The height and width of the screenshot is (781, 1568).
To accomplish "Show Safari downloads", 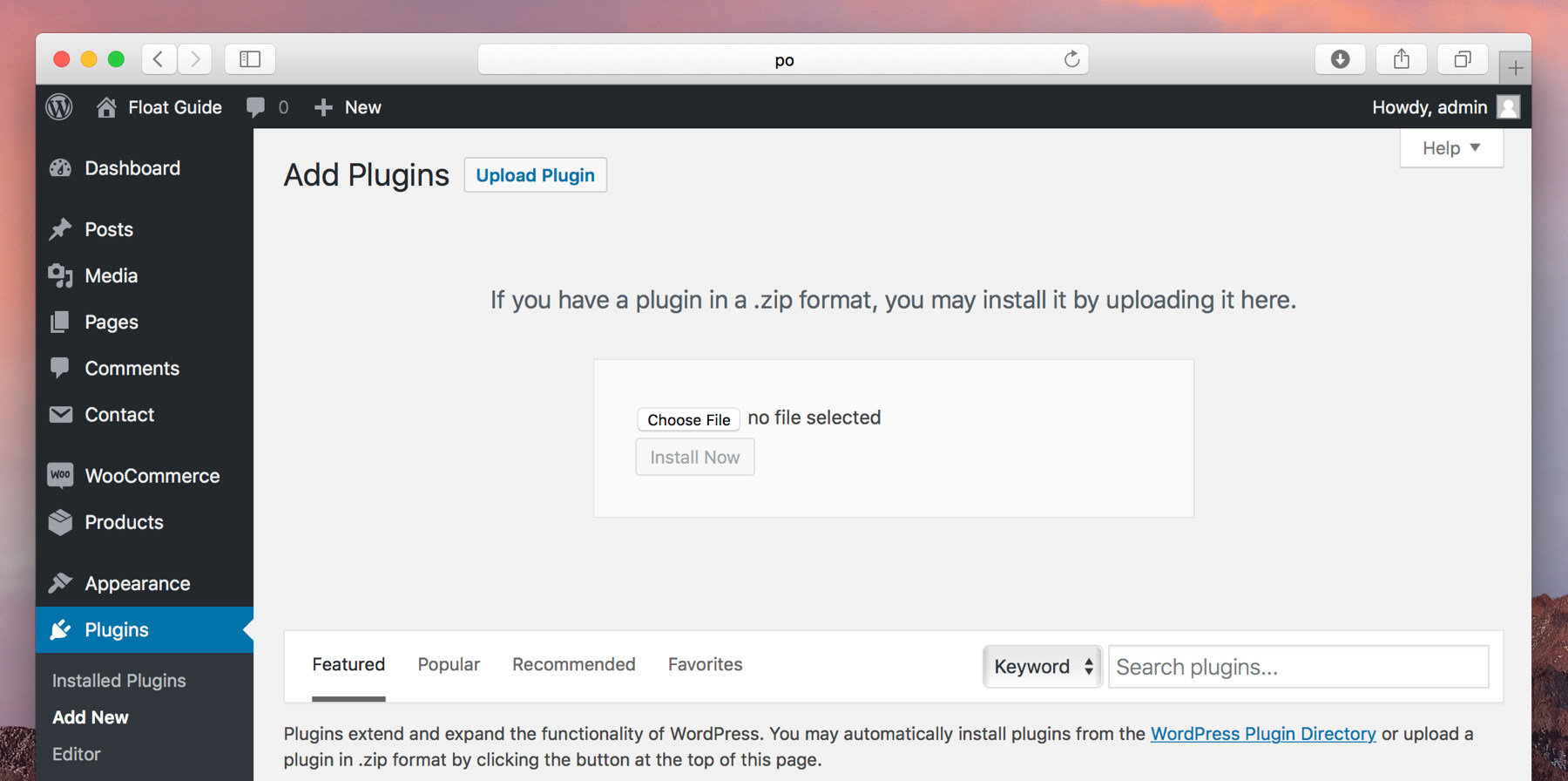I will 1340,58.
